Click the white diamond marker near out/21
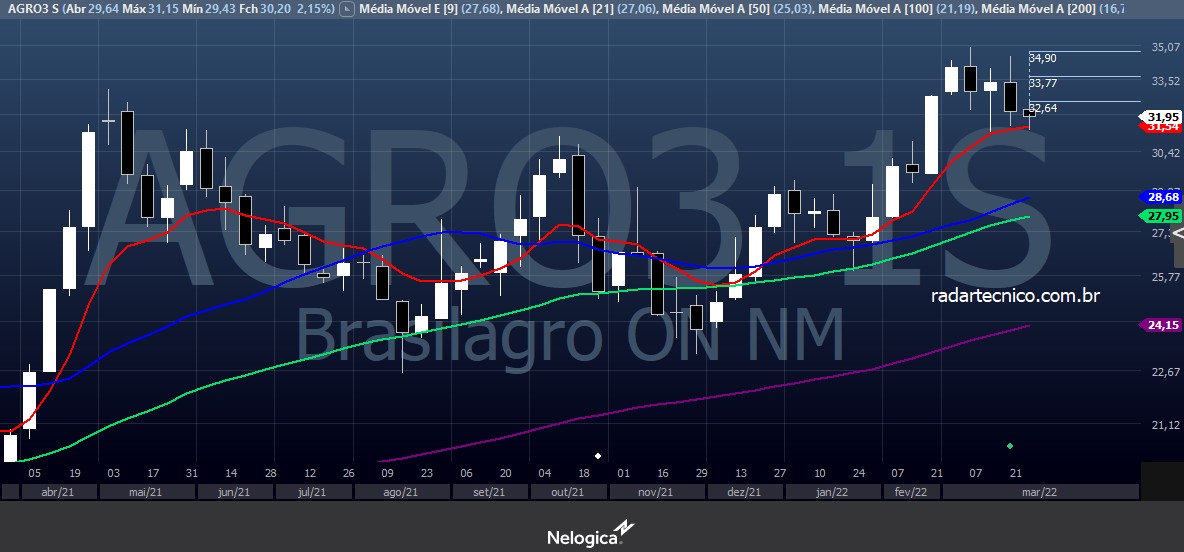Viewport: 1184px width, 552px height. pos(598,456)
